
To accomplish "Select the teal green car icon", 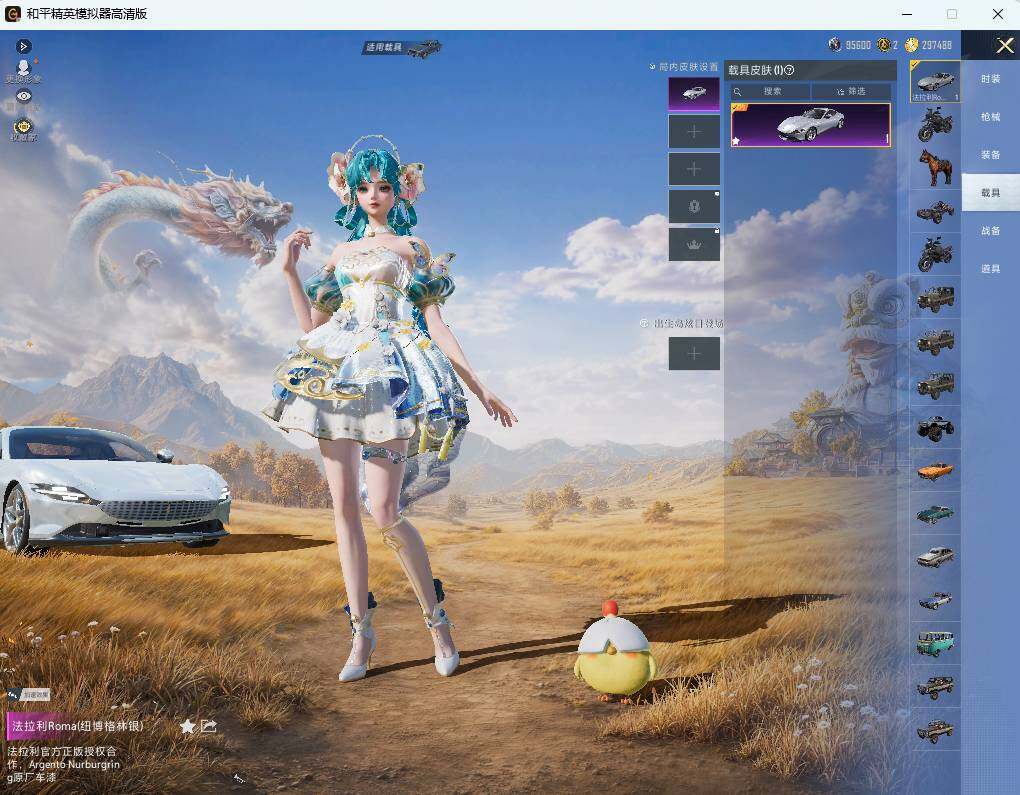I will [x=935, y=514].
